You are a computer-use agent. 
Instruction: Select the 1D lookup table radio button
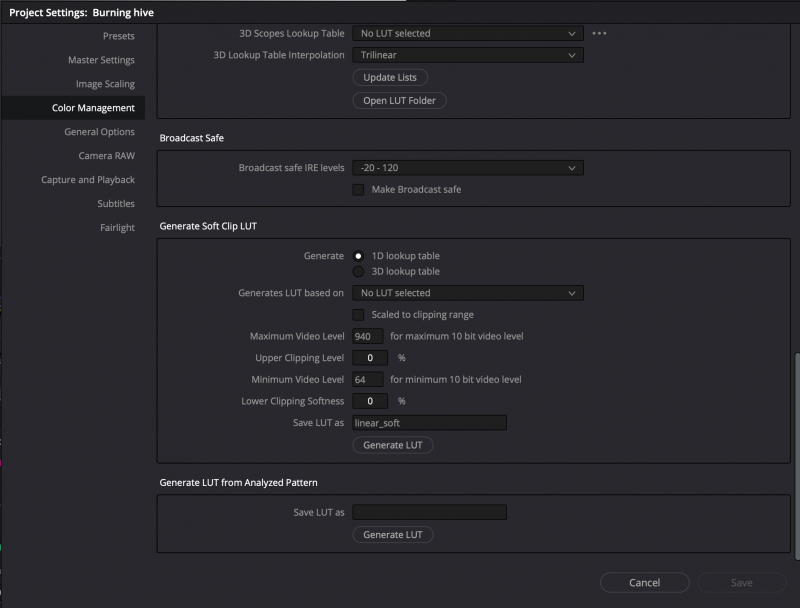(358, 256)
